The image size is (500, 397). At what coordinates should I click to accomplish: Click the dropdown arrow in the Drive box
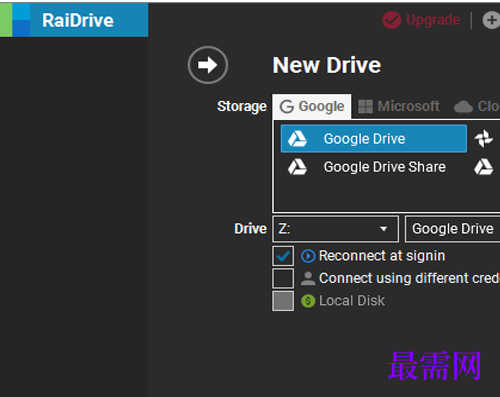pos(383,229)
